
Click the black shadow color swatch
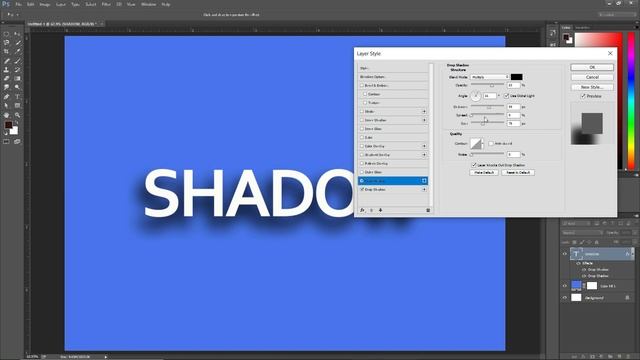(x=516, y=77)
